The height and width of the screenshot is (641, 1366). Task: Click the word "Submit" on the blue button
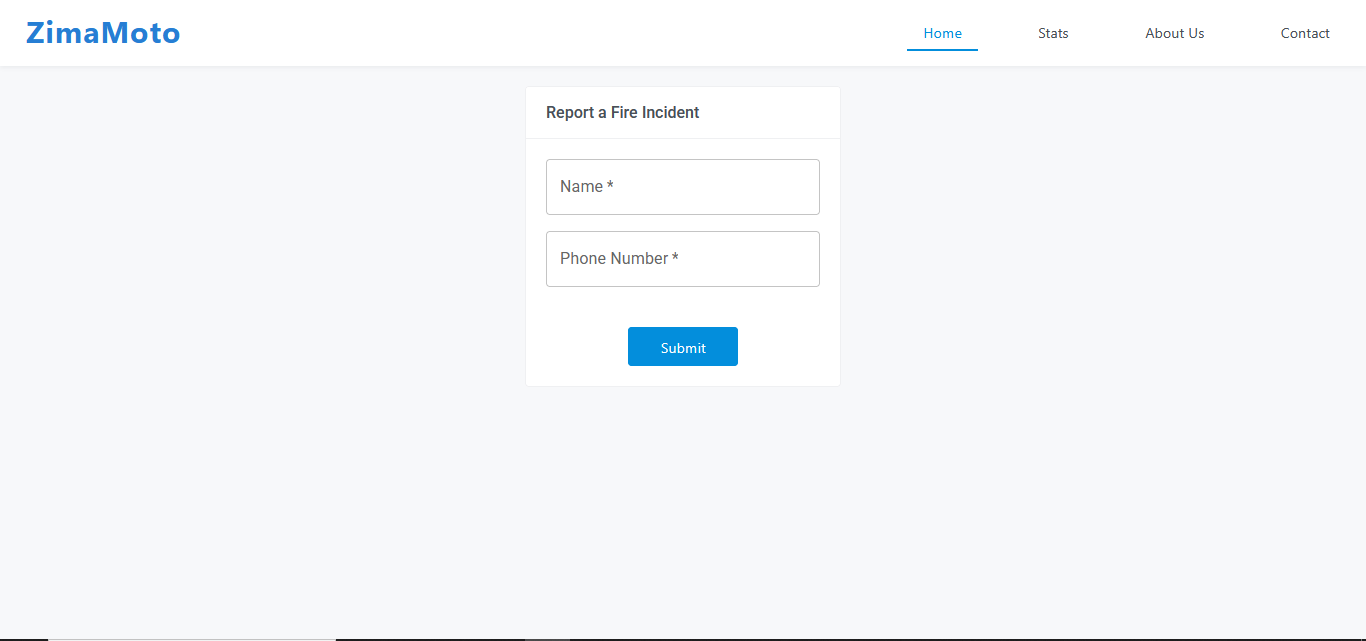(x=683, y=348)
